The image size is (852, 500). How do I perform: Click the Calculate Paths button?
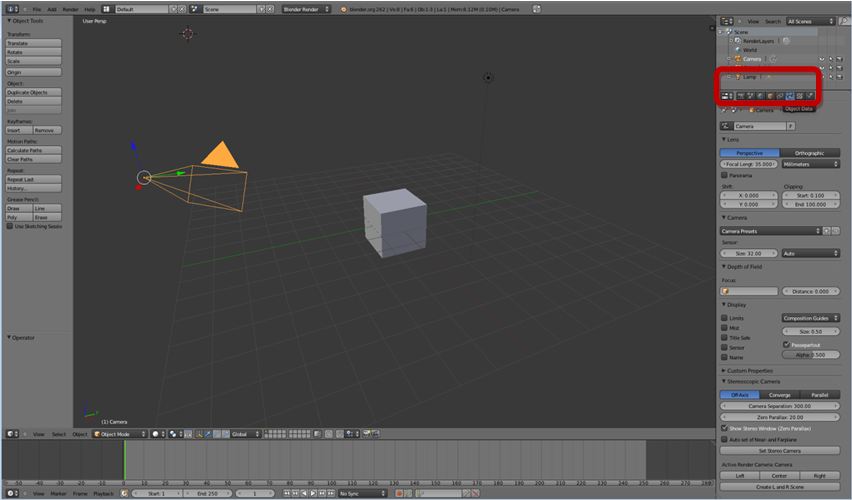click(34, 150)
